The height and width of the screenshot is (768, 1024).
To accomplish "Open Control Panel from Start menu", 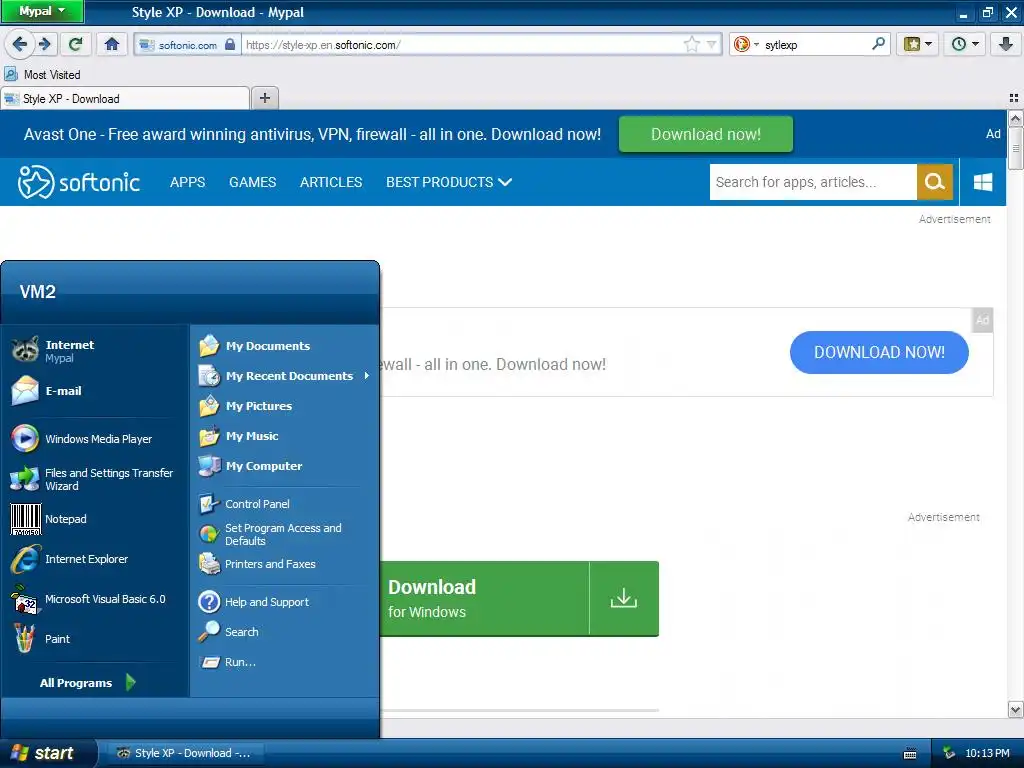I will [285, 504].
